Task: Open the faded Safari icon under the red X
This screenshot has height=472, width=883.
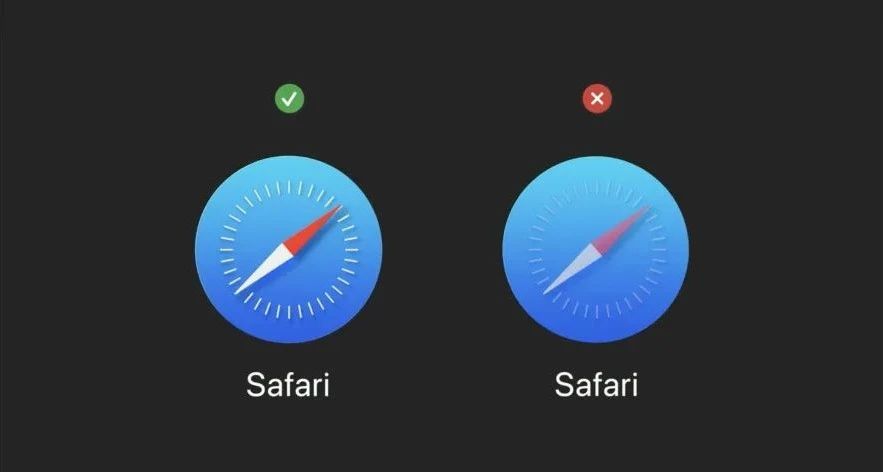Action: [x=596, y=249]
